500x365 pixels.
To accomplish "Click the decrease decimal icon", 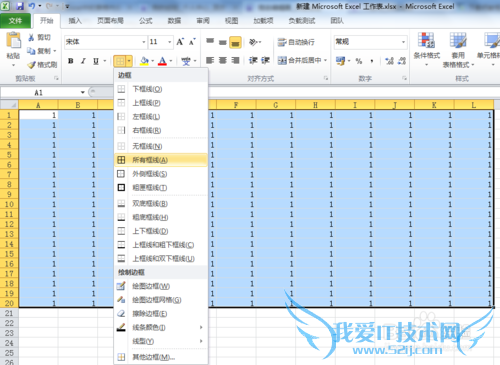I will [x=402, y=61].
